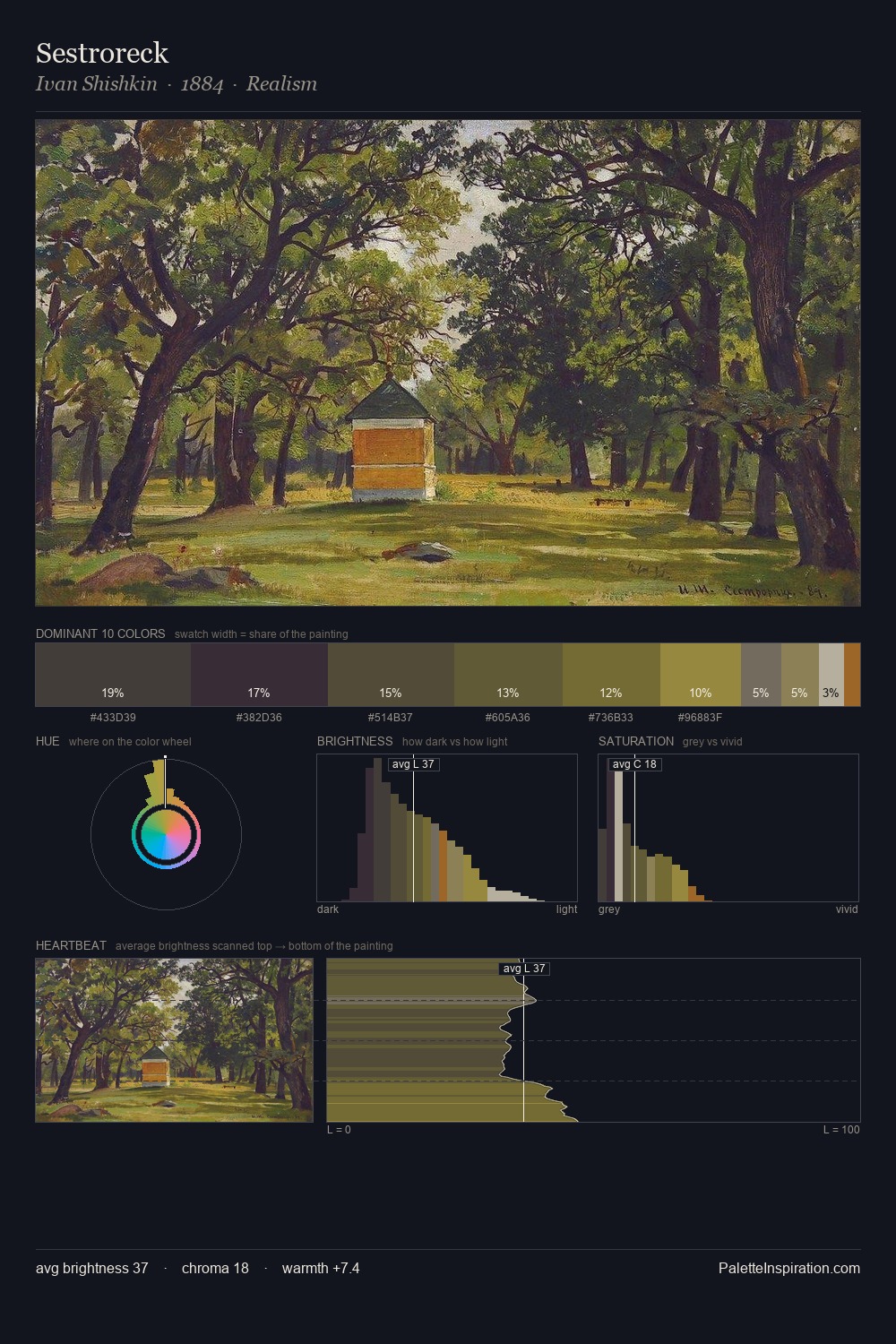This screenshot has height=1344, width=896.
Task: Click hex code #514B37
Action: [391, 718]
